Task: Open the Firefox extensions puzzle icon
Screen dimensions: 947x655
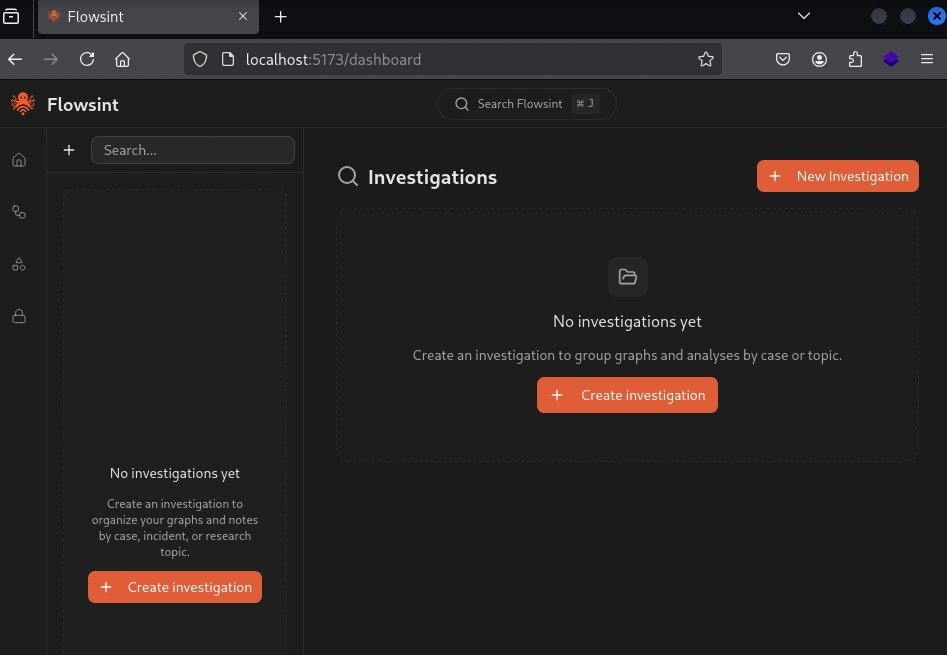Action: [855, 59]
